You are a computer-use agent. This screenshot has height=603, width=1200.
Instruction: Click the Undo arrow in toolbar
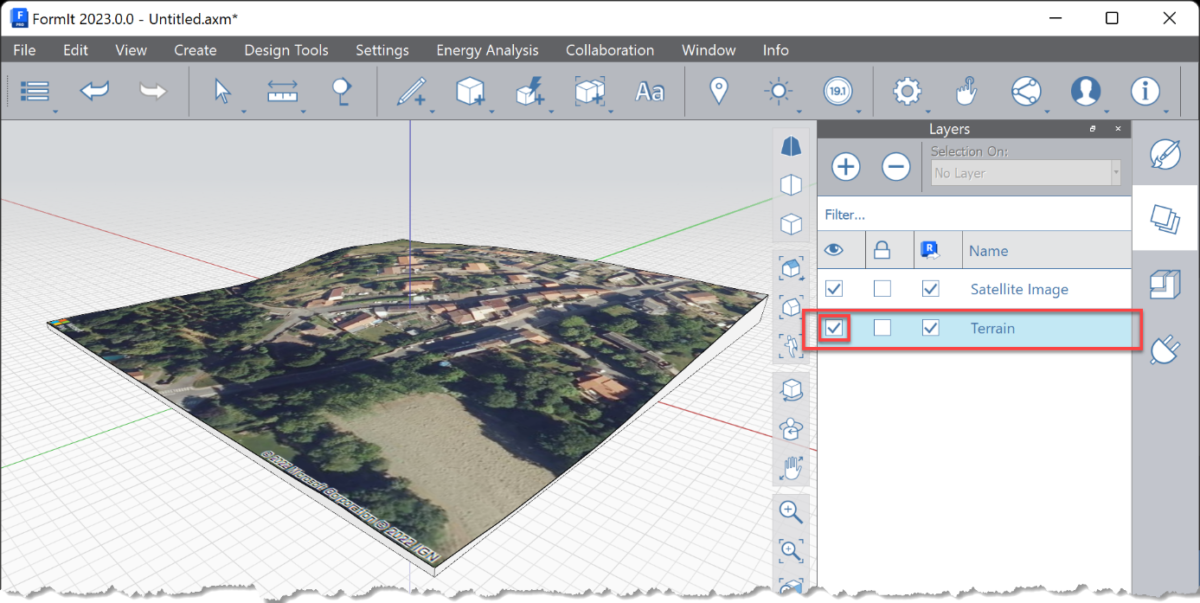94,91
